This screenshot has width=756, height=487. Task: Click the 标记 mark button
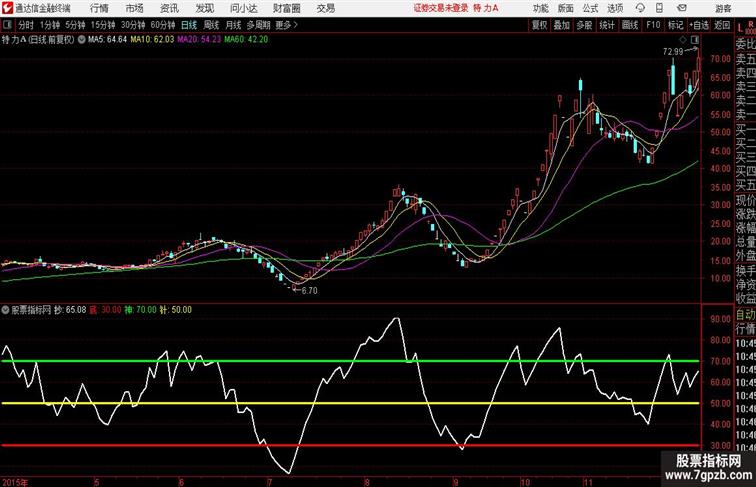pos(675,25)
